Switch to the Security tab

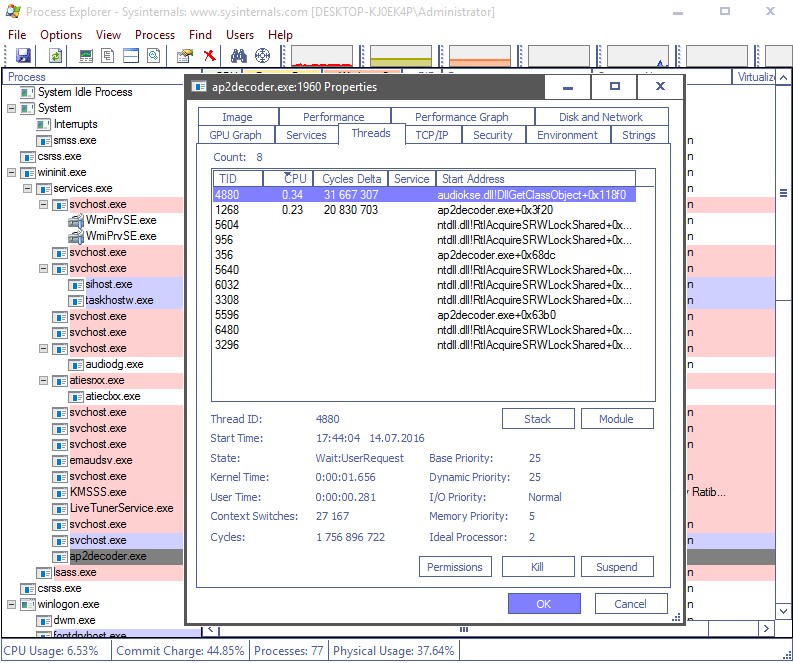tap(493, 135)
